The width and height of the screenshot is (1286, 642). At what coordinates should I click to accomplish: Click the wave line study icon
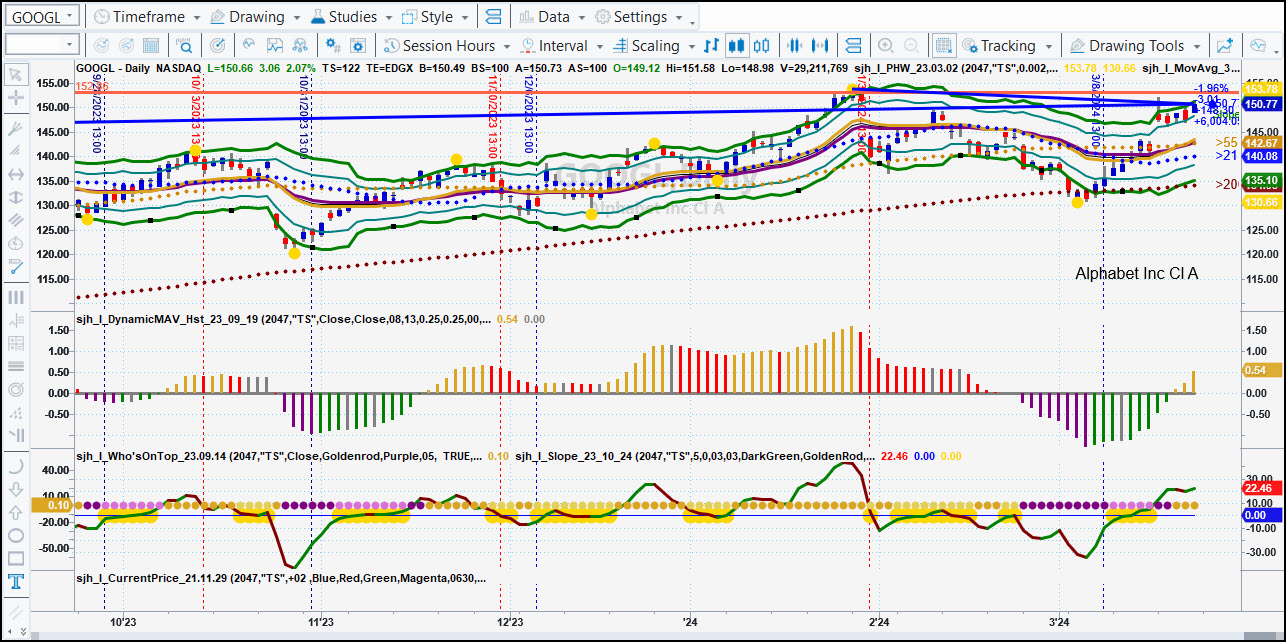coord(247,46)
